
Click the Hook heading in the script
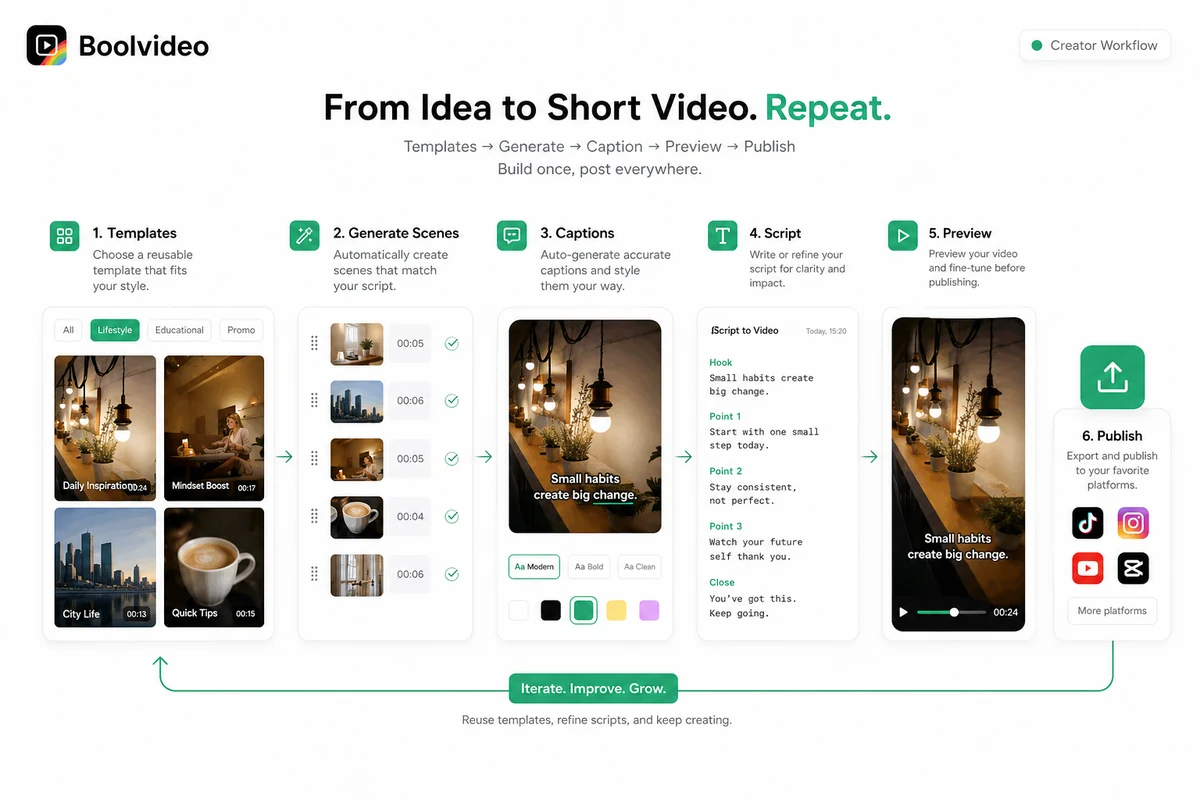point(721,362)
